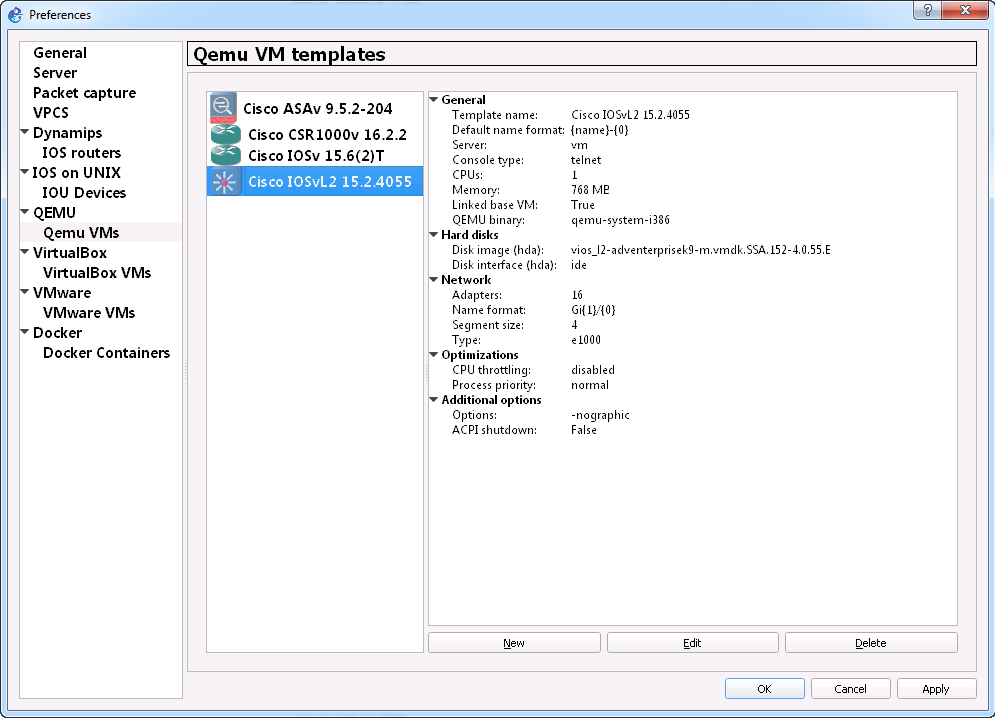Click the Segment size value 4
995x718 pixels.
[x=574, y=325]
